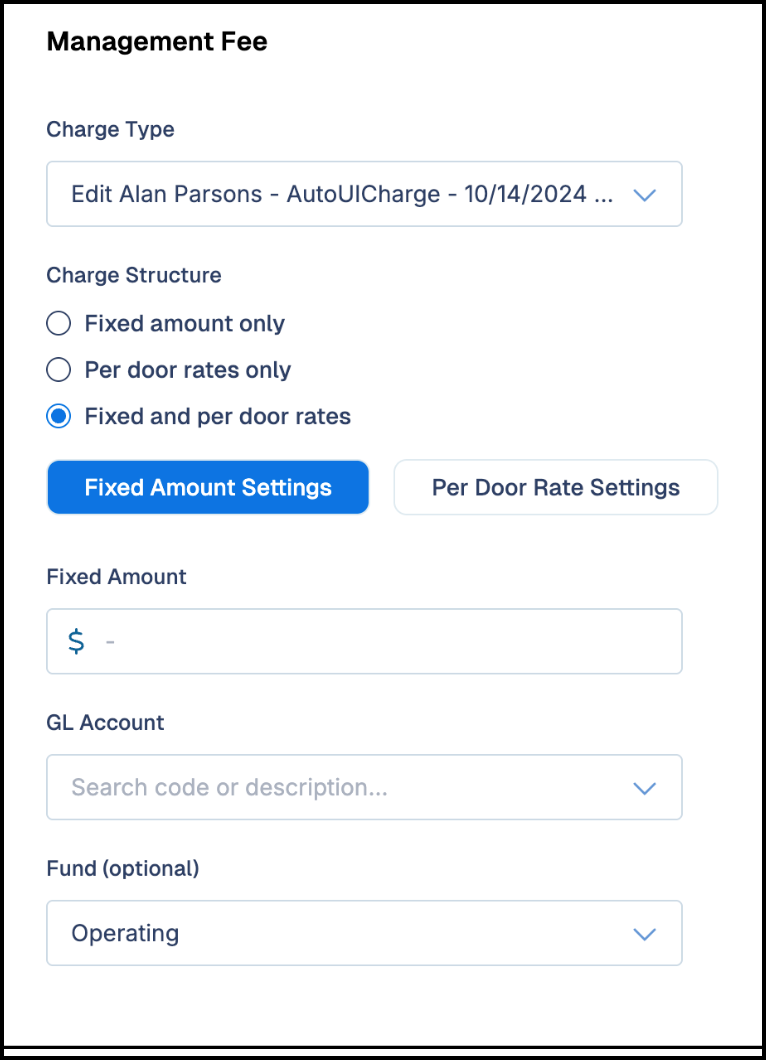Click the Fund dropdown chevron icon
766x1060 pixels.
pyautogui.click(x=644, y=934)
